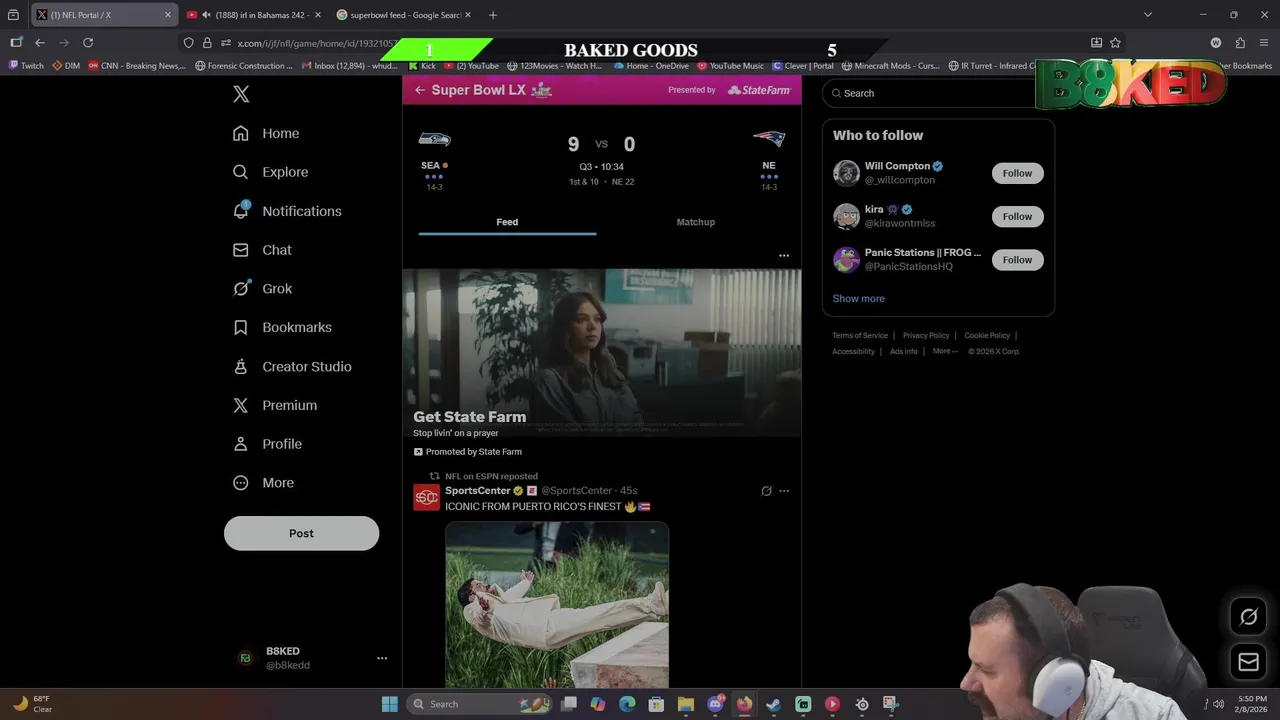Open the Bookmarks icon in sidebar
This screenshot has width=1280, height=720.
click(x=240, y=327)
